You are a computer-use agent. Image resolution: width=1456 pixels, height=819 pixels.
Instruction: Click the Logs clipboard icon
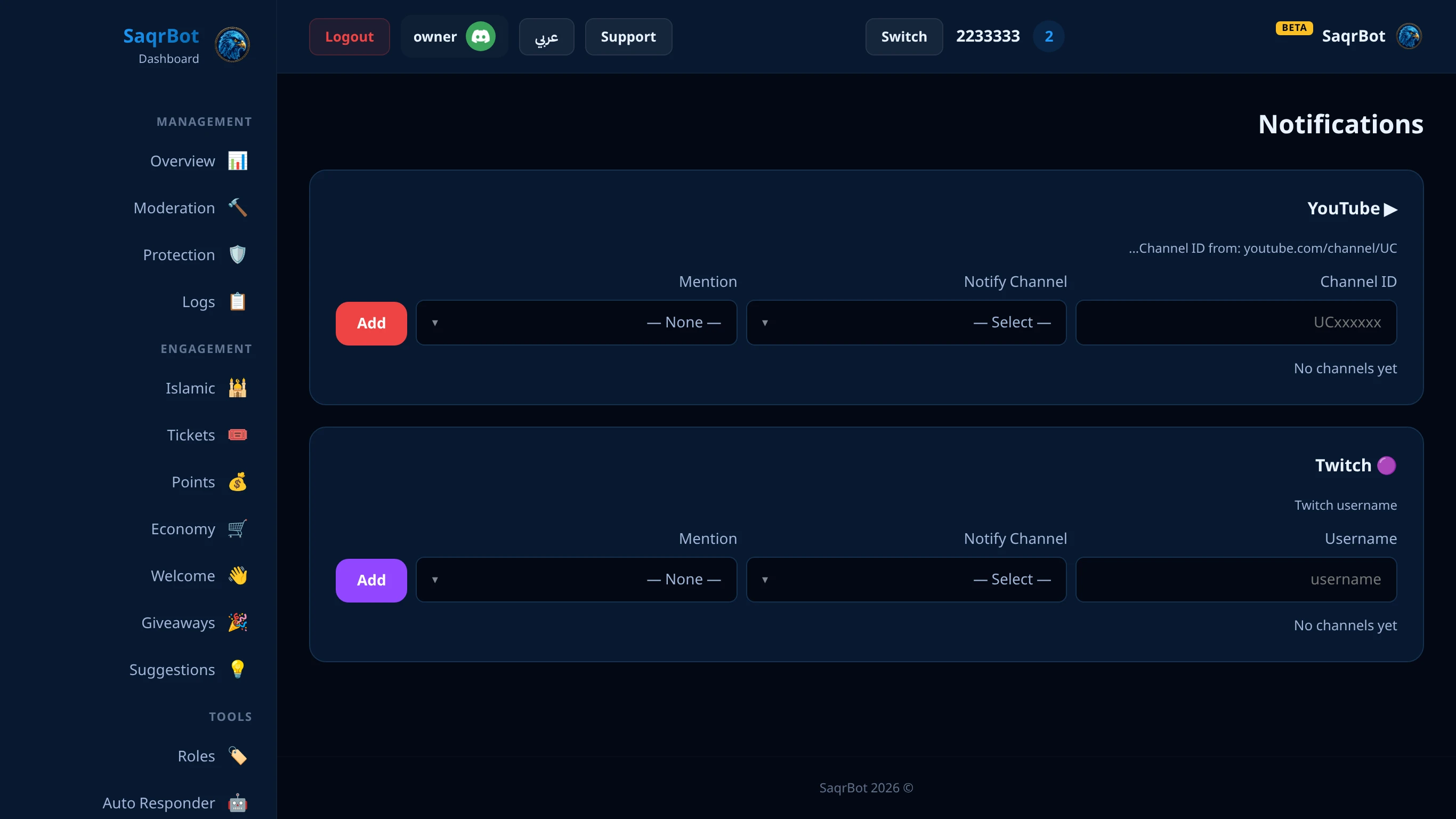[237, 302]
